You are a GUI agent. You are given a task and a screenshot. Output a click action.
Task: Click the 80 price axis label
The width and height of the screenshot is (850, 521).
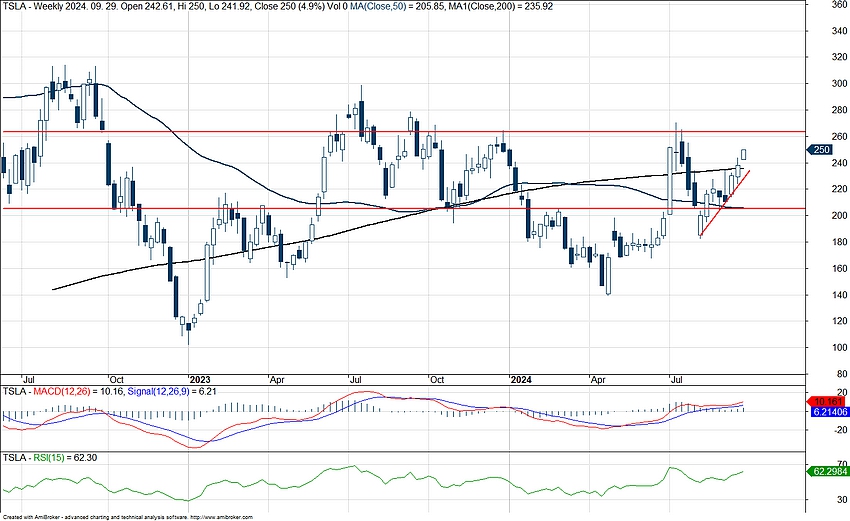pyautogui.click(x=842, y=374)
